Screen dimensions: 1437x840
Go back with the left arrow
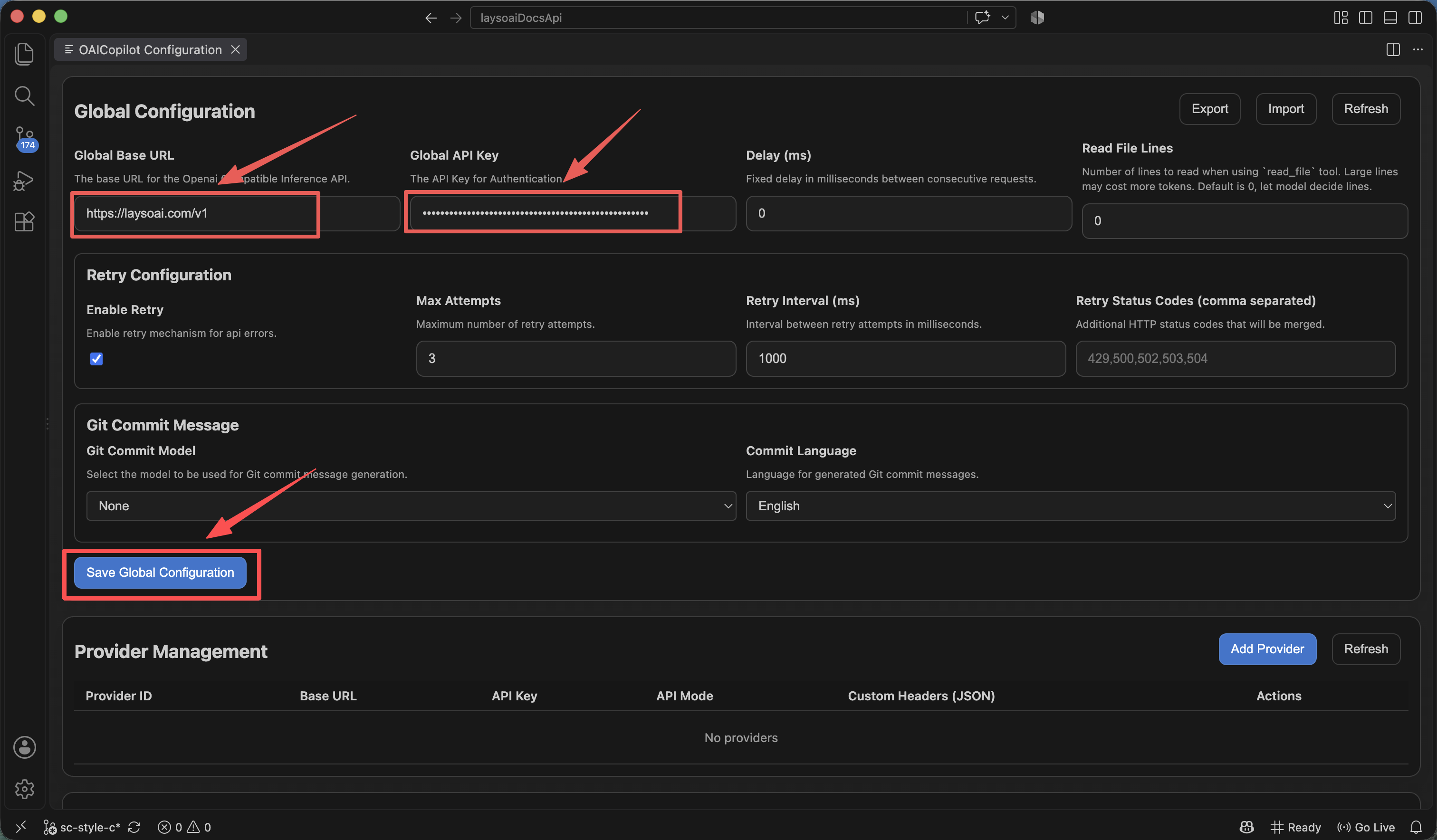pos(431,18)
